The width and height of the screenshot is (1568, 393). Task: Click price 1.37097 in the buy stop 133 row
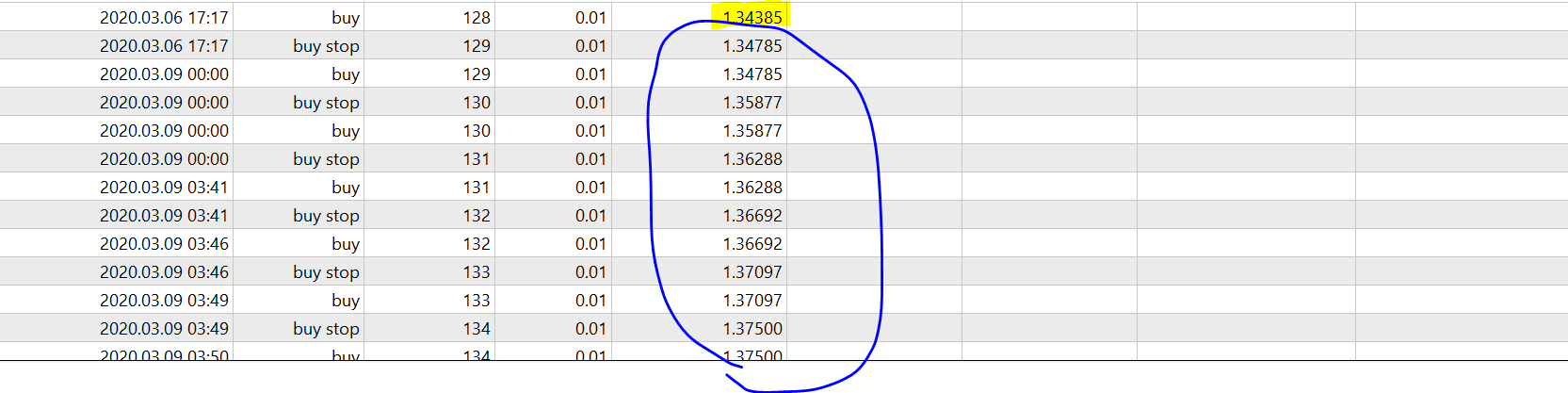coord(752,271)
